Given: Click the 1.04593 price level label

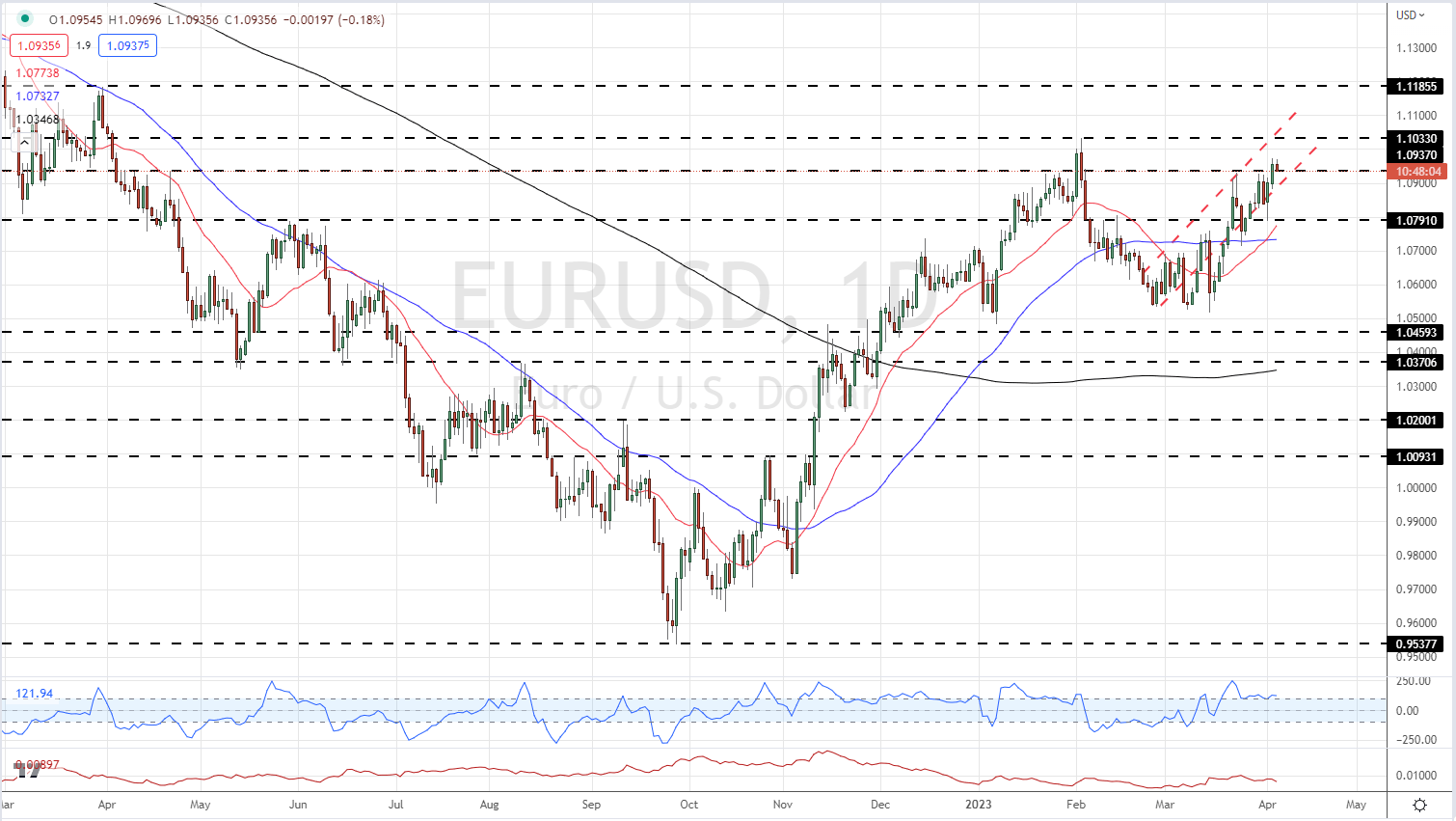Looking at the screenshot, I should pyautogui.click(x=1416, y=333).
